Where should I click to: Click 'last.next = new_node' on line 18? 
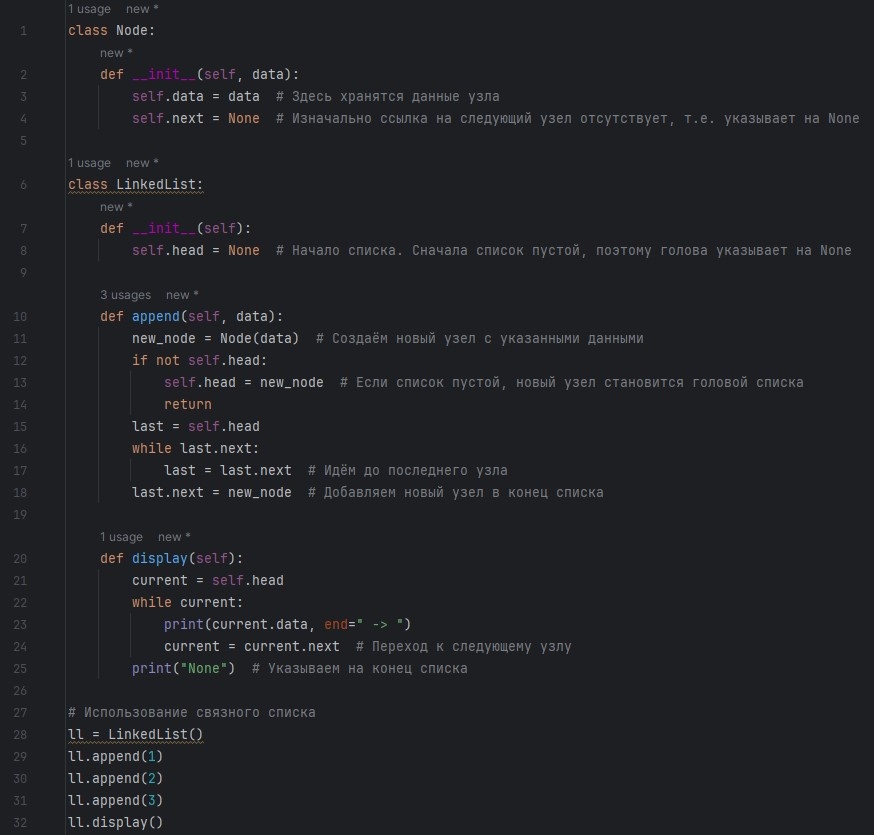(x=212, y=493)
